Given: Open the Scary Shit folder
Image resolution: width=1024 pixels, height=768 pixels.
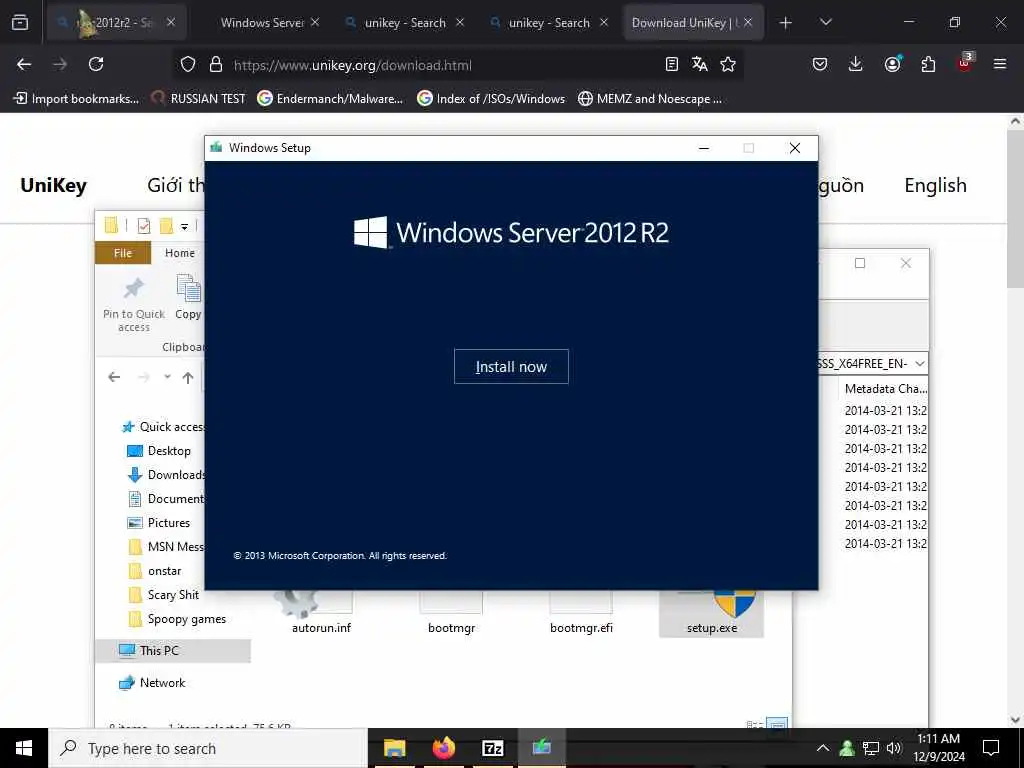Looking at the screenshot, I should pyautogui.click(x=163, y=595).
